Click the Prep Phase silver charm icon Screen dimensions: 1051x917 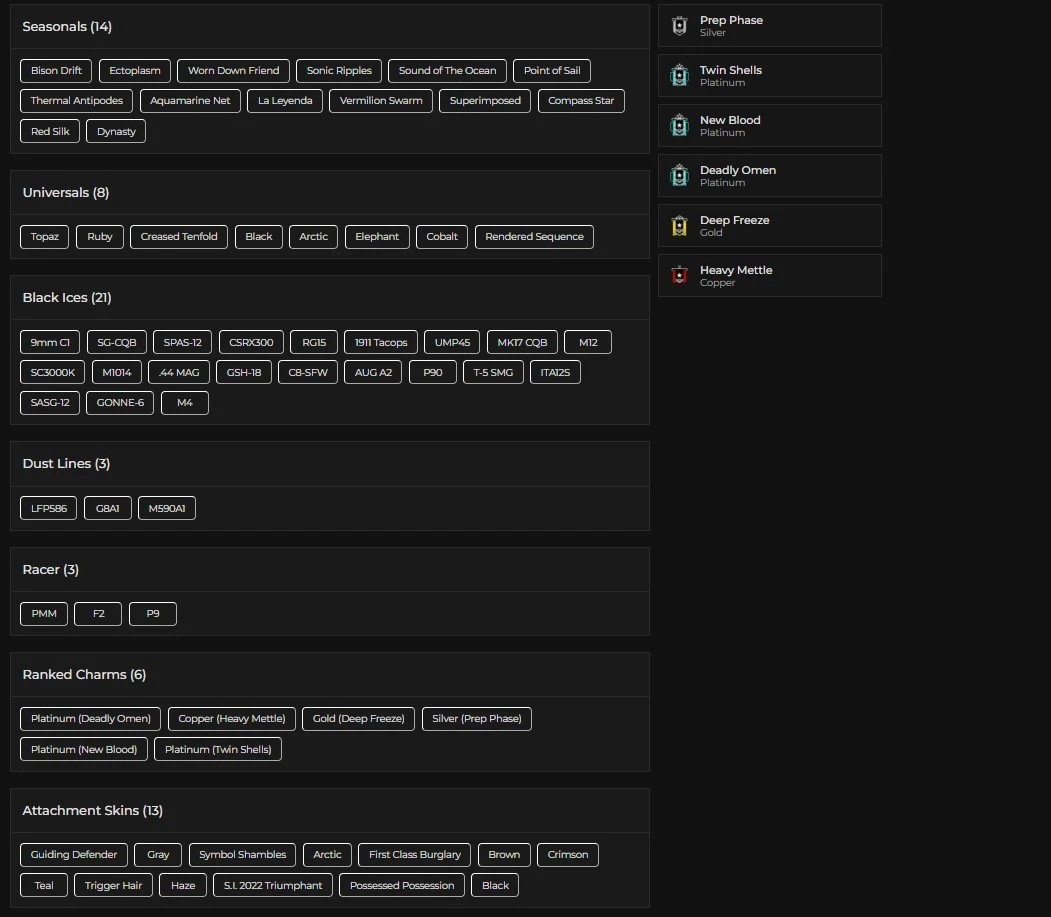coord(680,26)
